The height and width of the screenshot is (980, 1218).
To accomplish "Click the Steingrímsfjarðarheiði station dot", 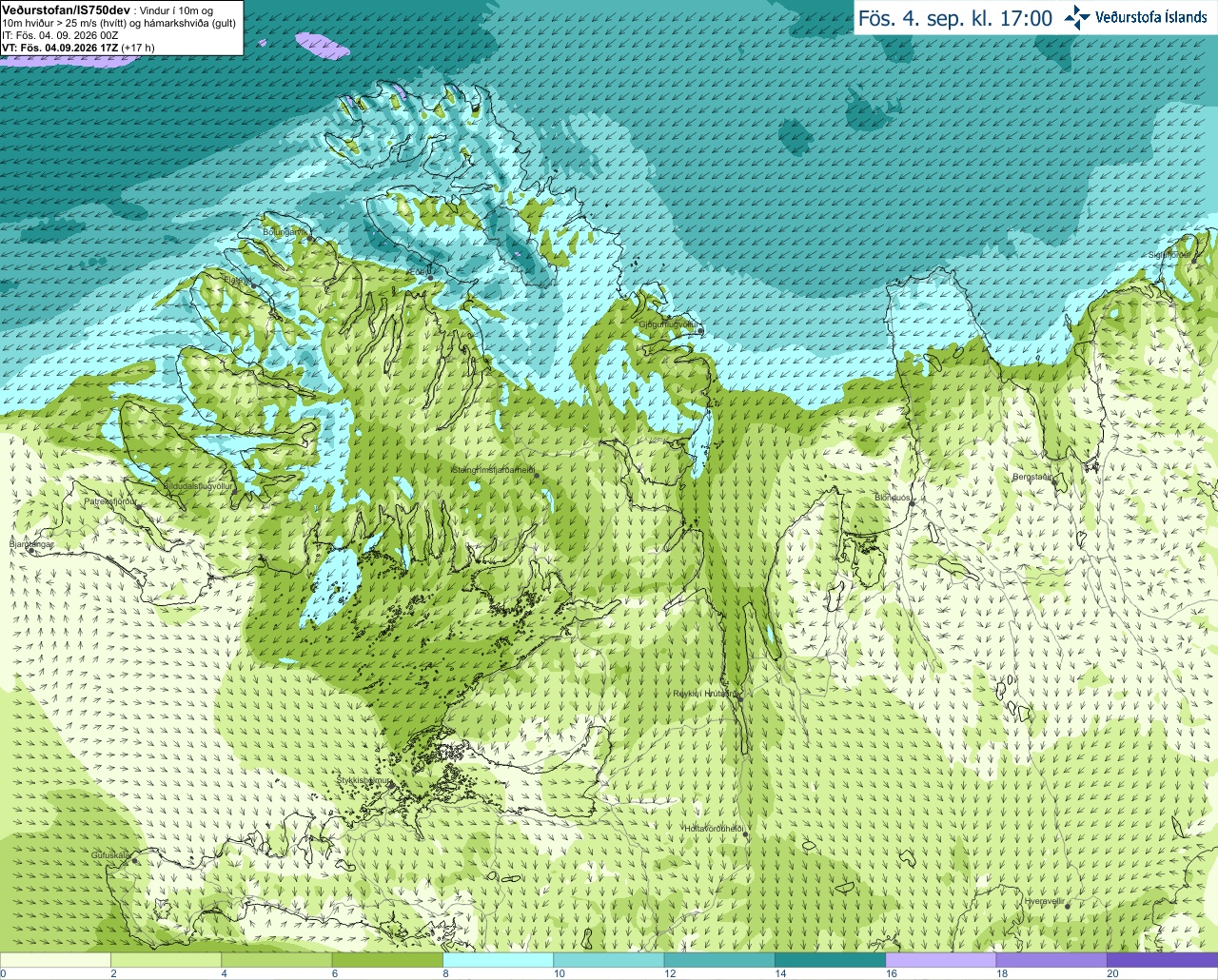I will coord(535,474).
